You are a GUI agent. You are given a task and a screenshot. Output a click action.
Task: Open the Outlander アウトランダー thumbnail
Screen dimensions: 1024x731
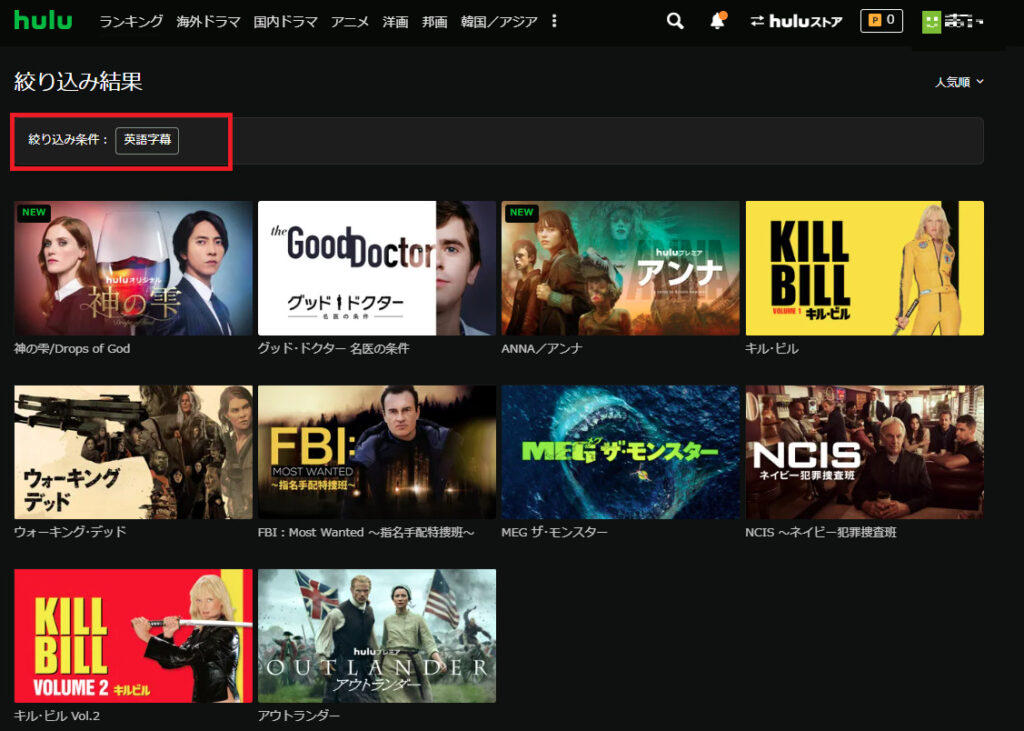click(377, 636)
